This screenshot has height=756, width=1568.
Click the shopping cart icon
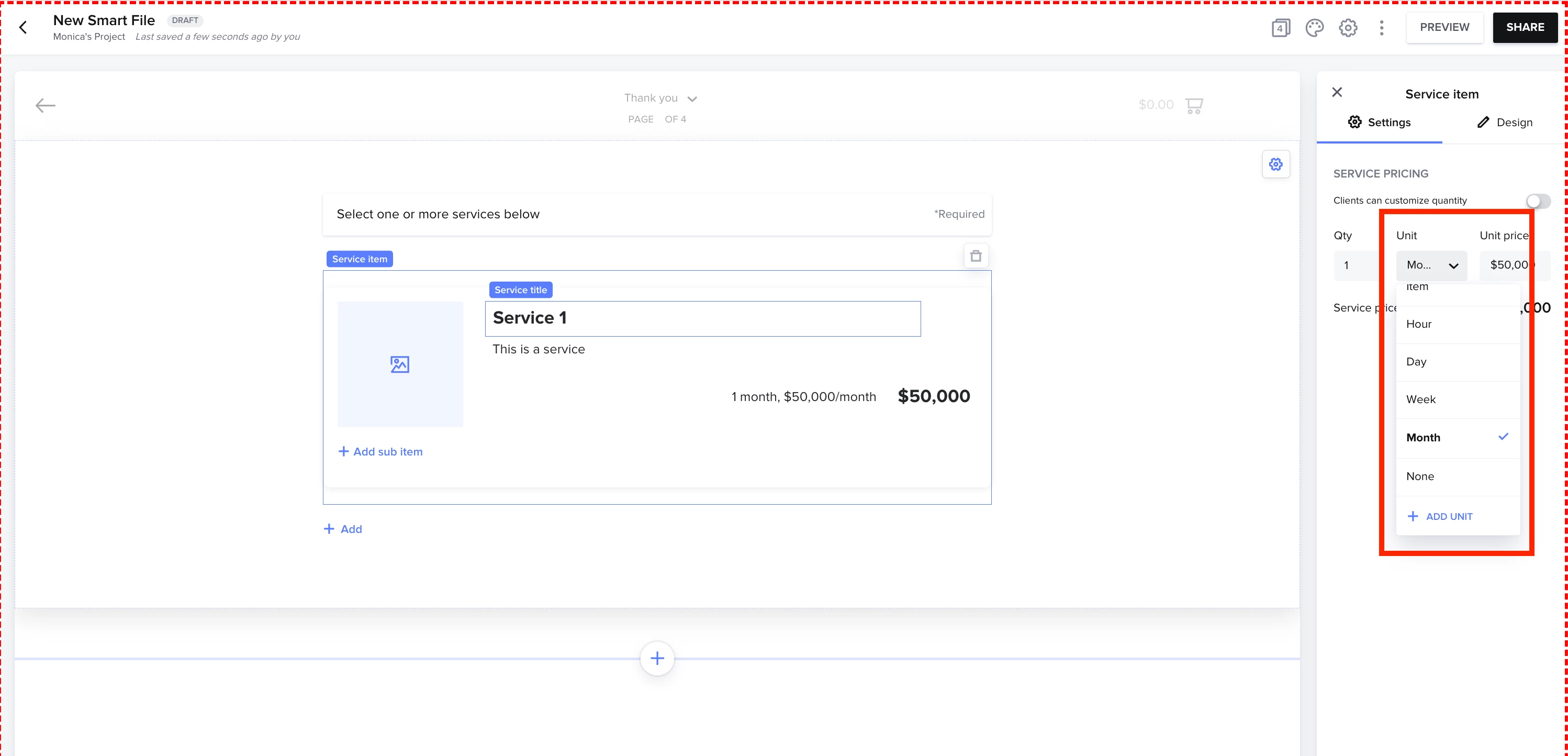[1194, 105]
